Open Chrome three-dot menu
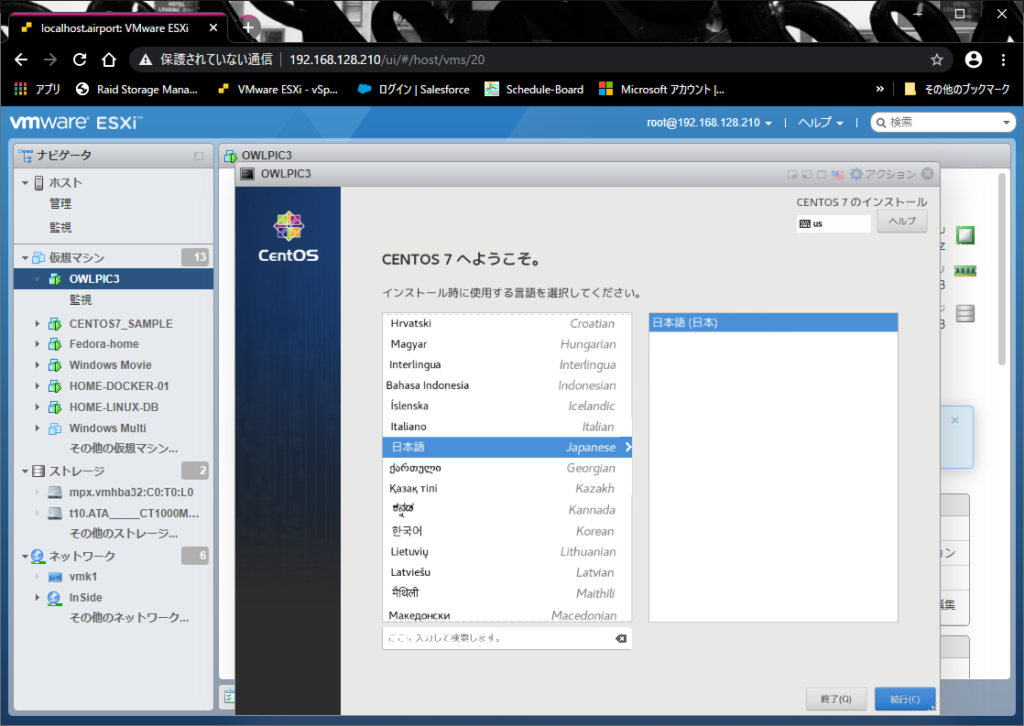This screenshot has height=726, width=1024. tap(1003, 60)
